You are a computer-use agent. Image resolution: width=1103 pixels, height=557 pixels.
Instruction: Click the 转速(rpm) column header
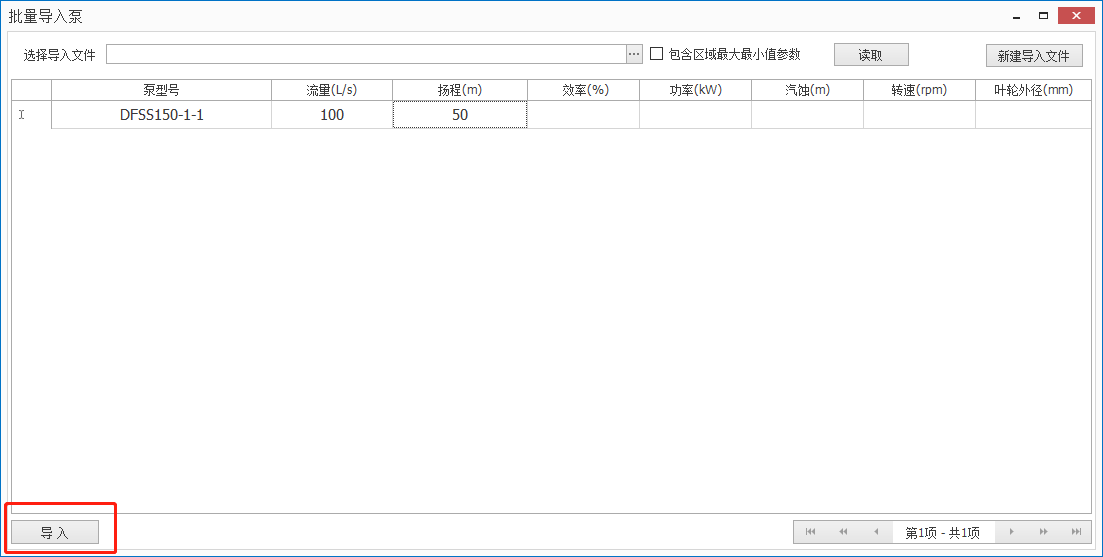(x=919, y=90)
